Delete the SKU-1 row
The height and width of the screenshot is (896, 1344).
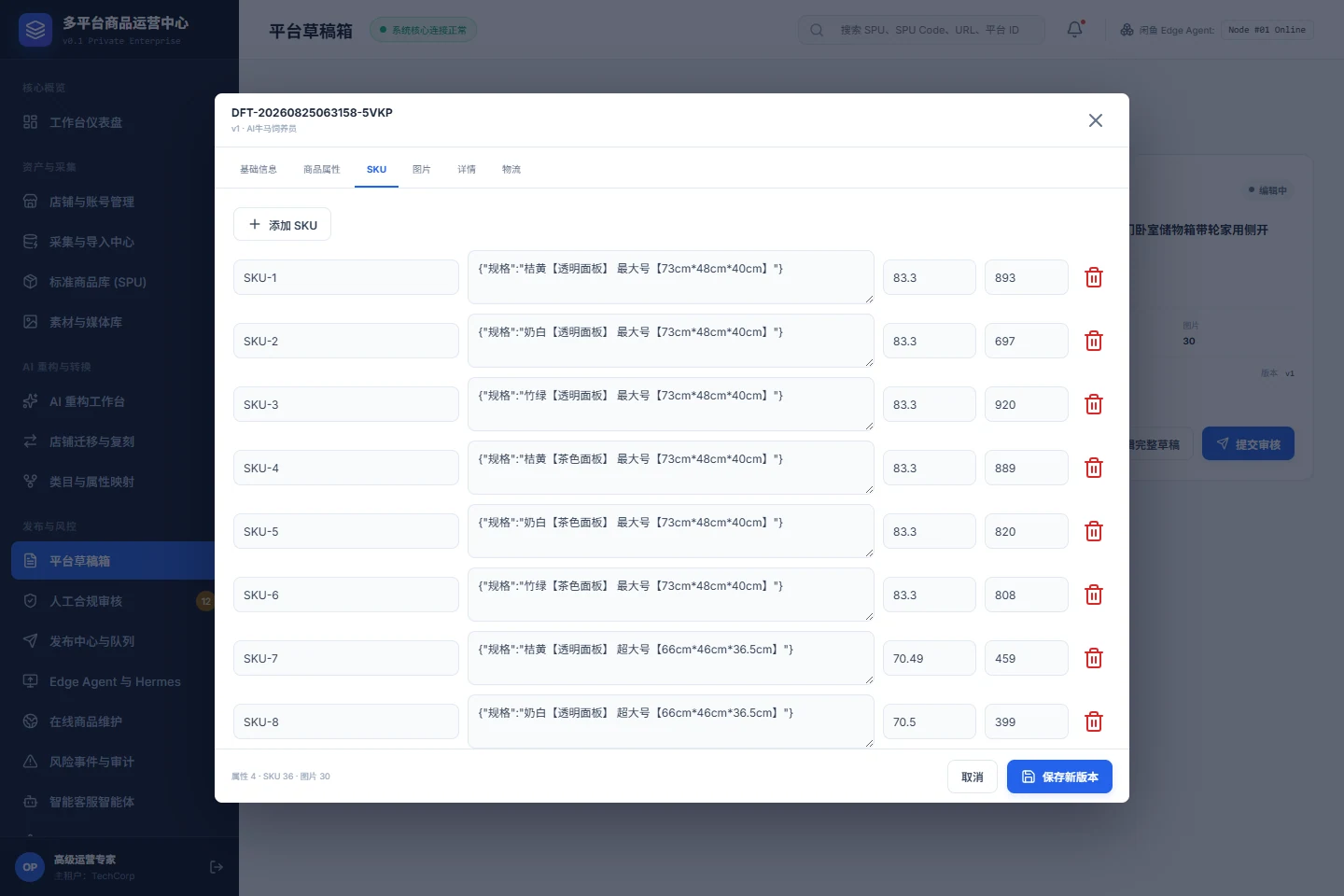pos(1094,277)
